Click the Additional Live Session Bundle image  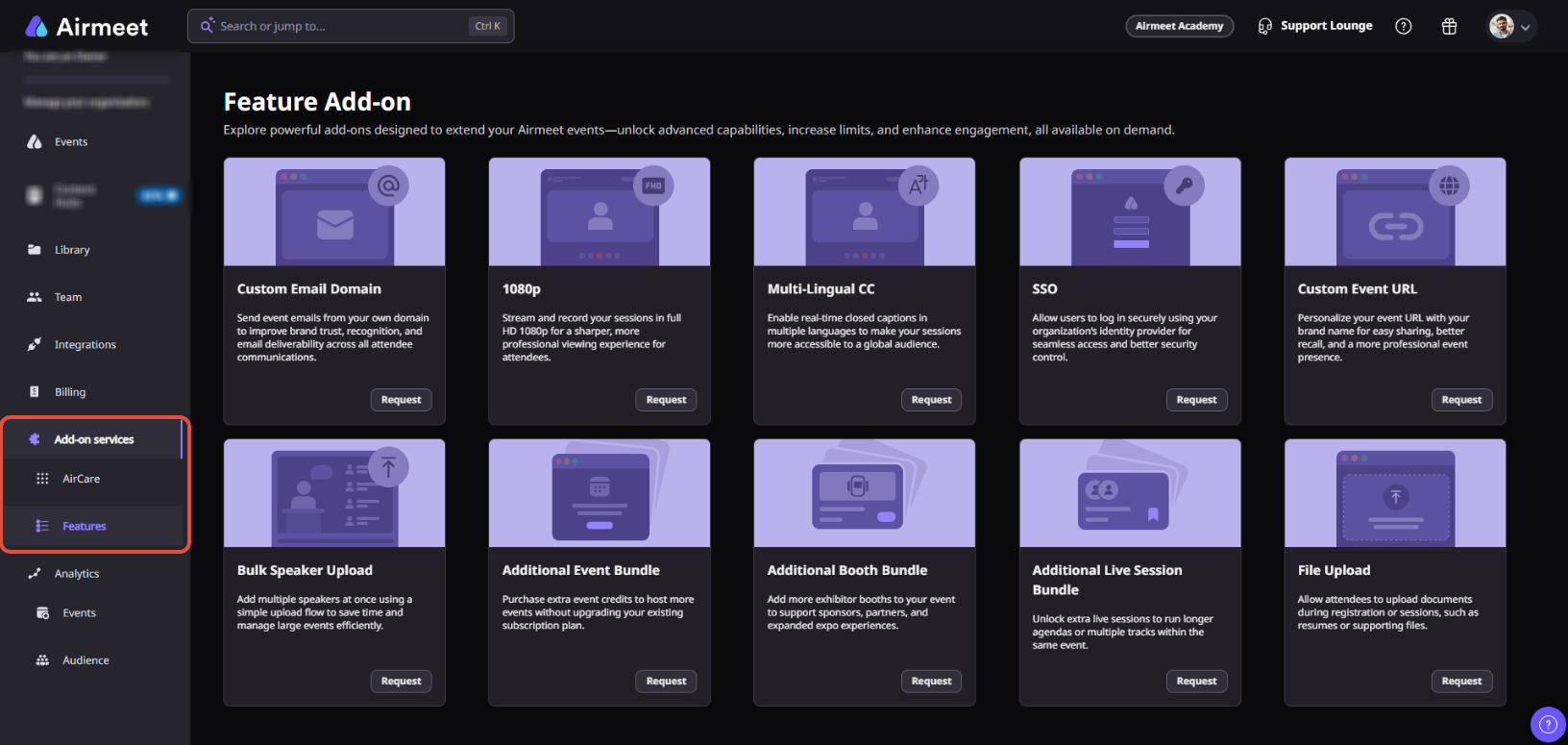(x=1130, y=494)
